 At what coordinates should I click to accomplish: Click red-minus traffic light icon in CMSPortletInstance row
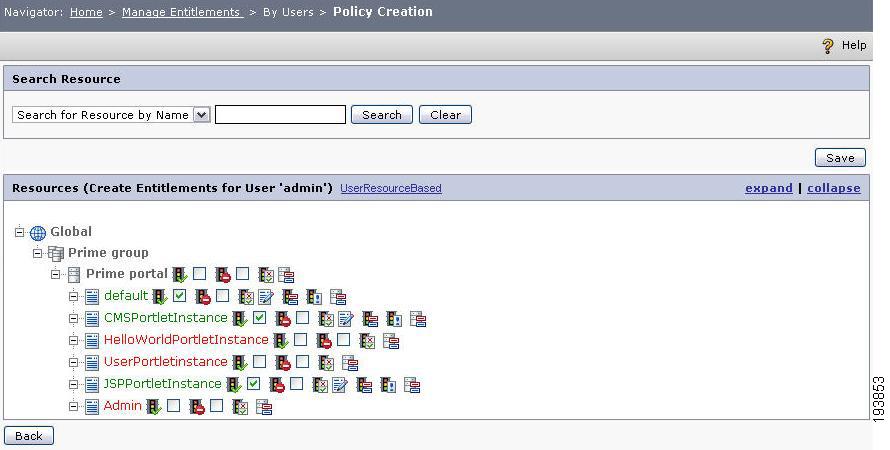283,319
